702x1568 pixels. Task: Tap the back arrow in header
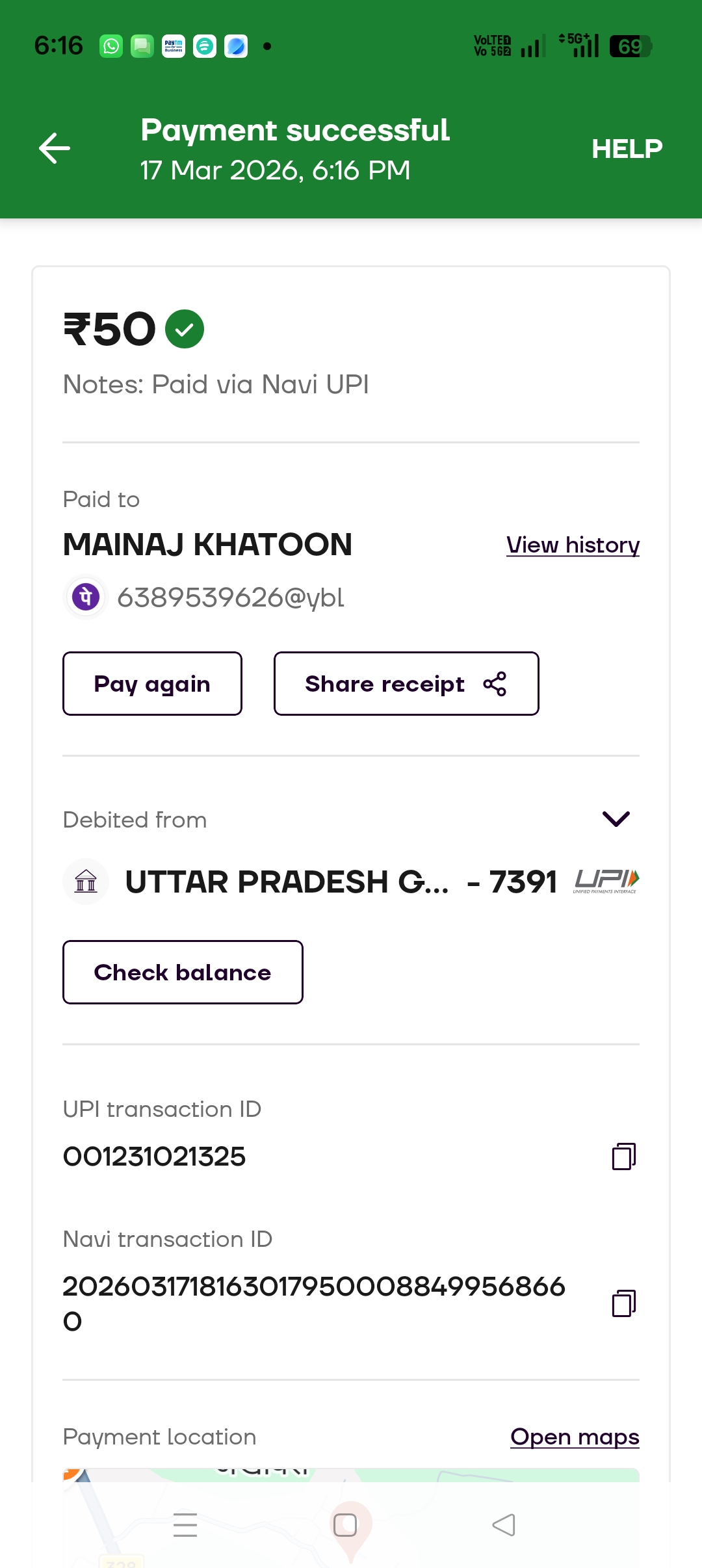pos(55,148)
